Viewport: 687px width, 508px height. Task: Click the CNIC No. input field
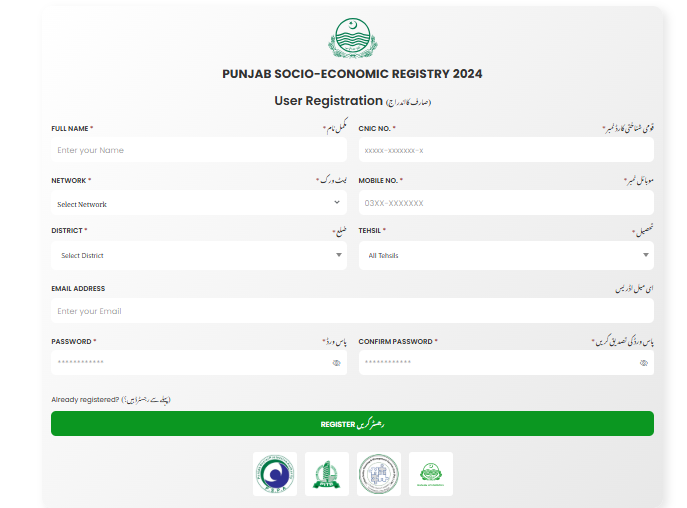click(506, 150)
